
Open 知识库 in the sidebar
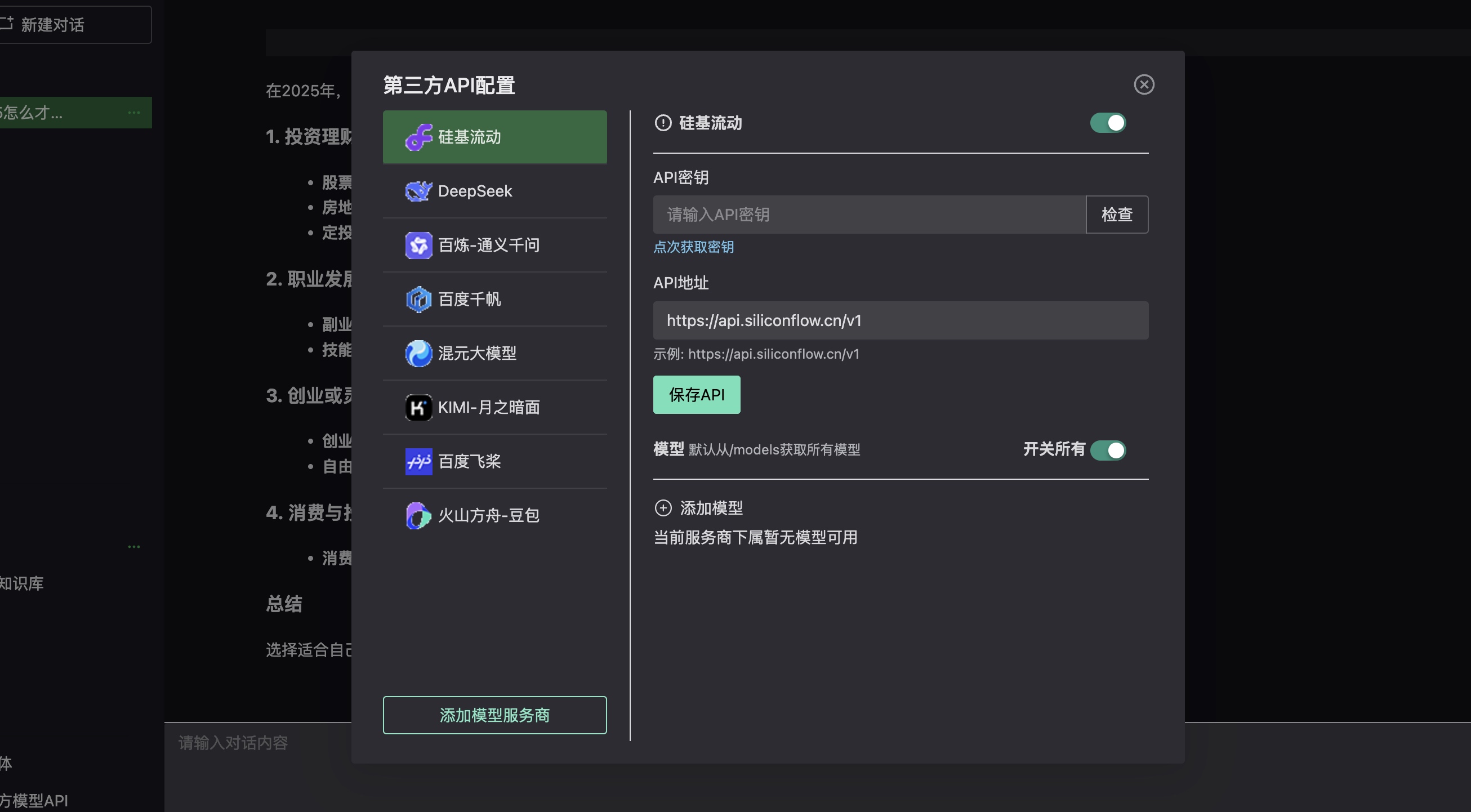point(22,583)
